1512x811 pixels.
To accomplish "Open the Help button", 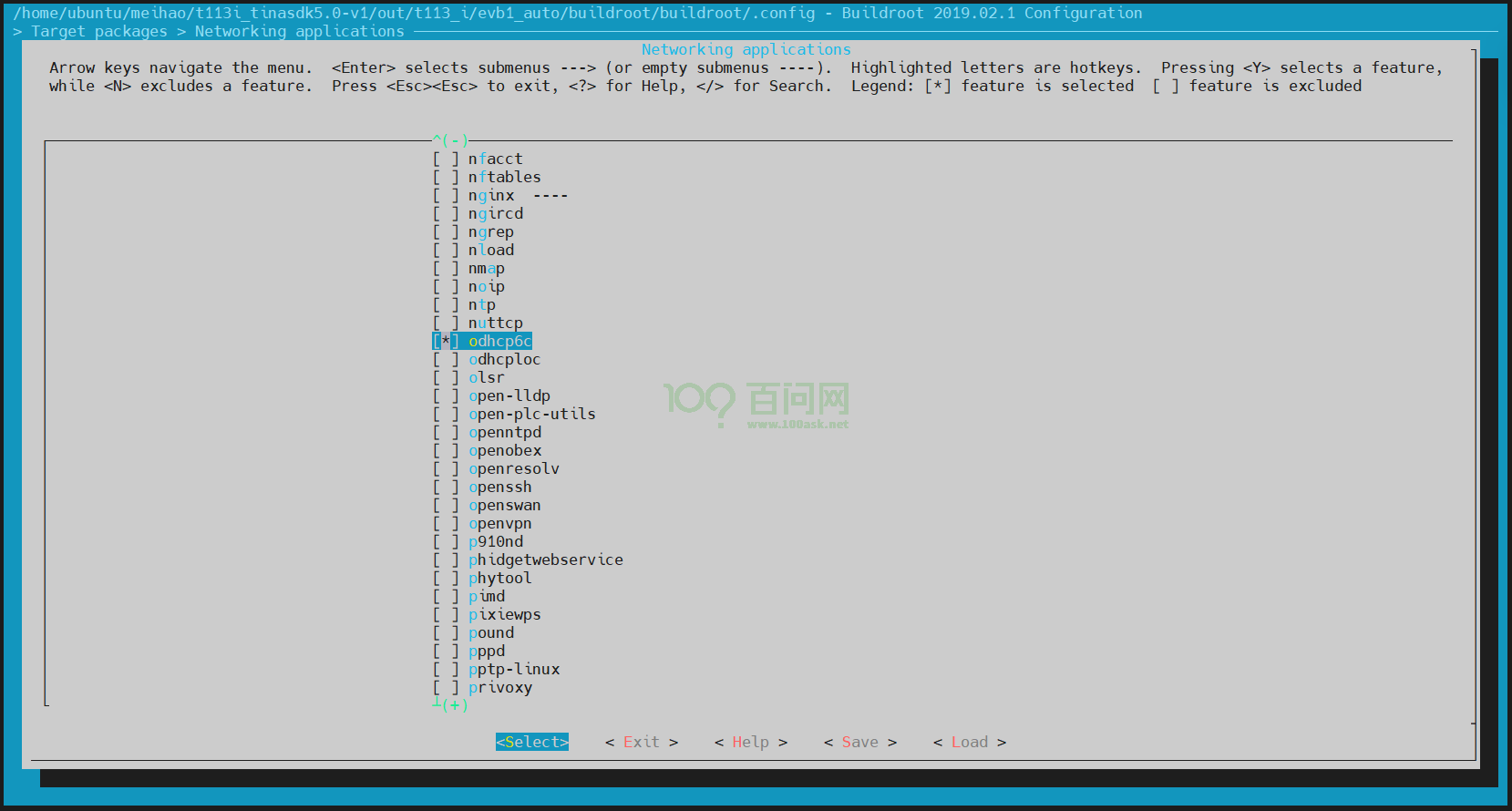I will click(x=750, y=742).
